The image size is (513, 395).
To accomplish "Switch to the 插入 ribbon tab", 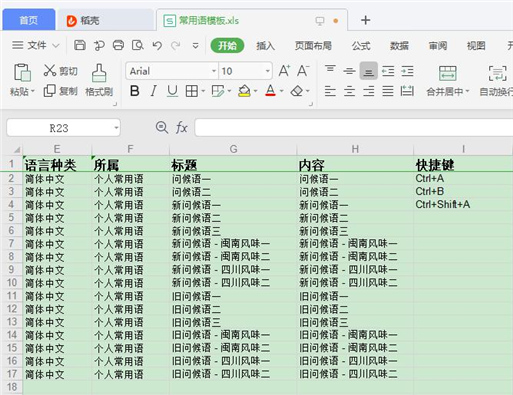I will (x=266, y=46).
